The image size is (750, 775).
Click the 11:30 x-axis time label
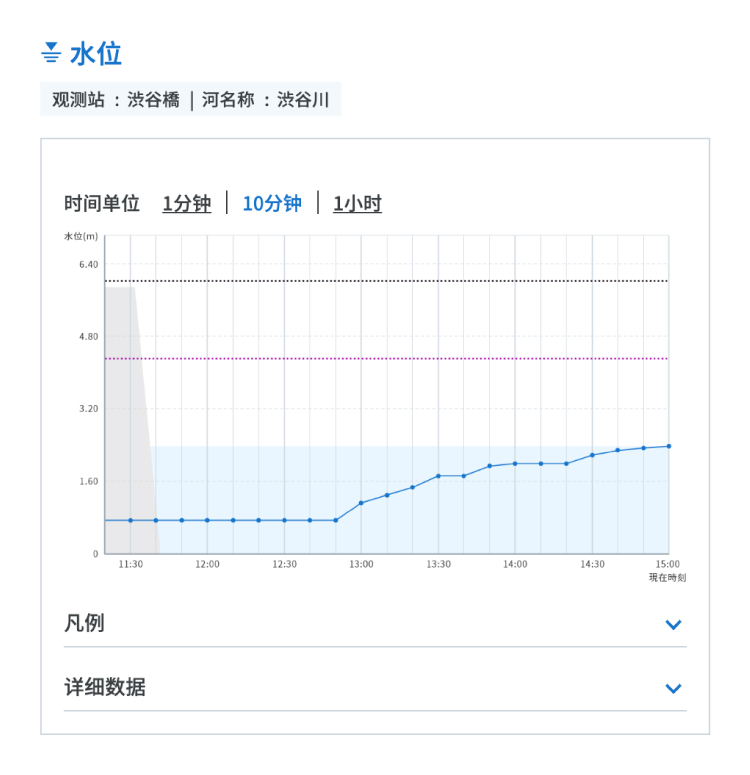131,564
